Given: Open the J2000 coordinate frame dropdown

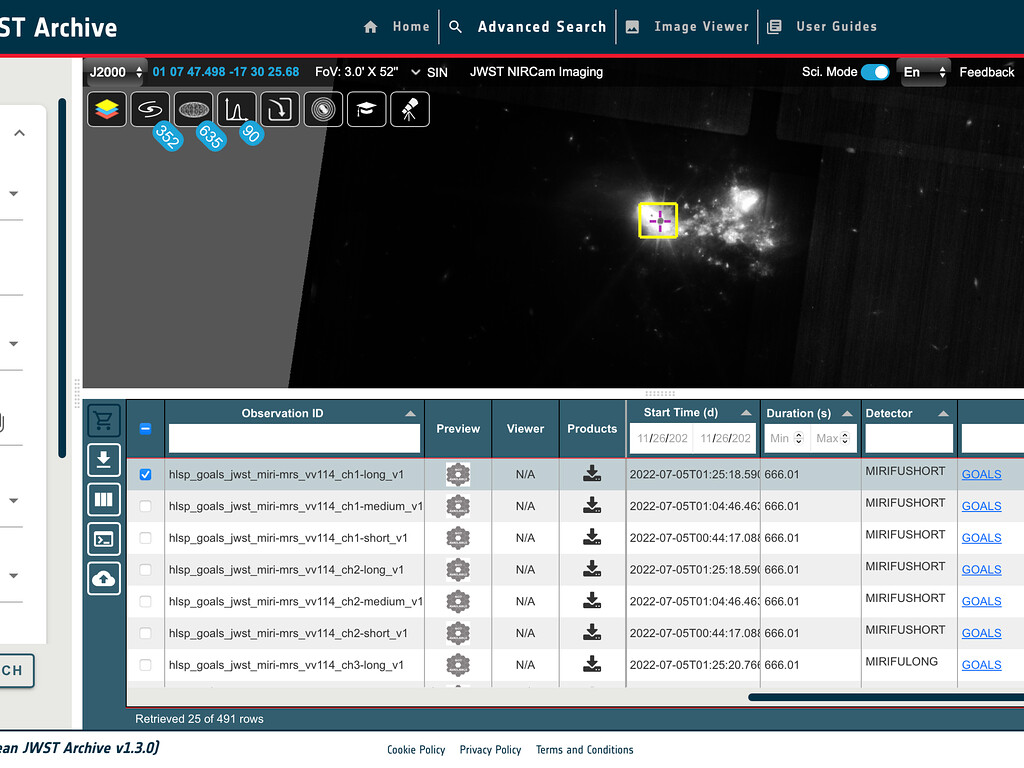Looking at the screenshot, I should [116, 72].
